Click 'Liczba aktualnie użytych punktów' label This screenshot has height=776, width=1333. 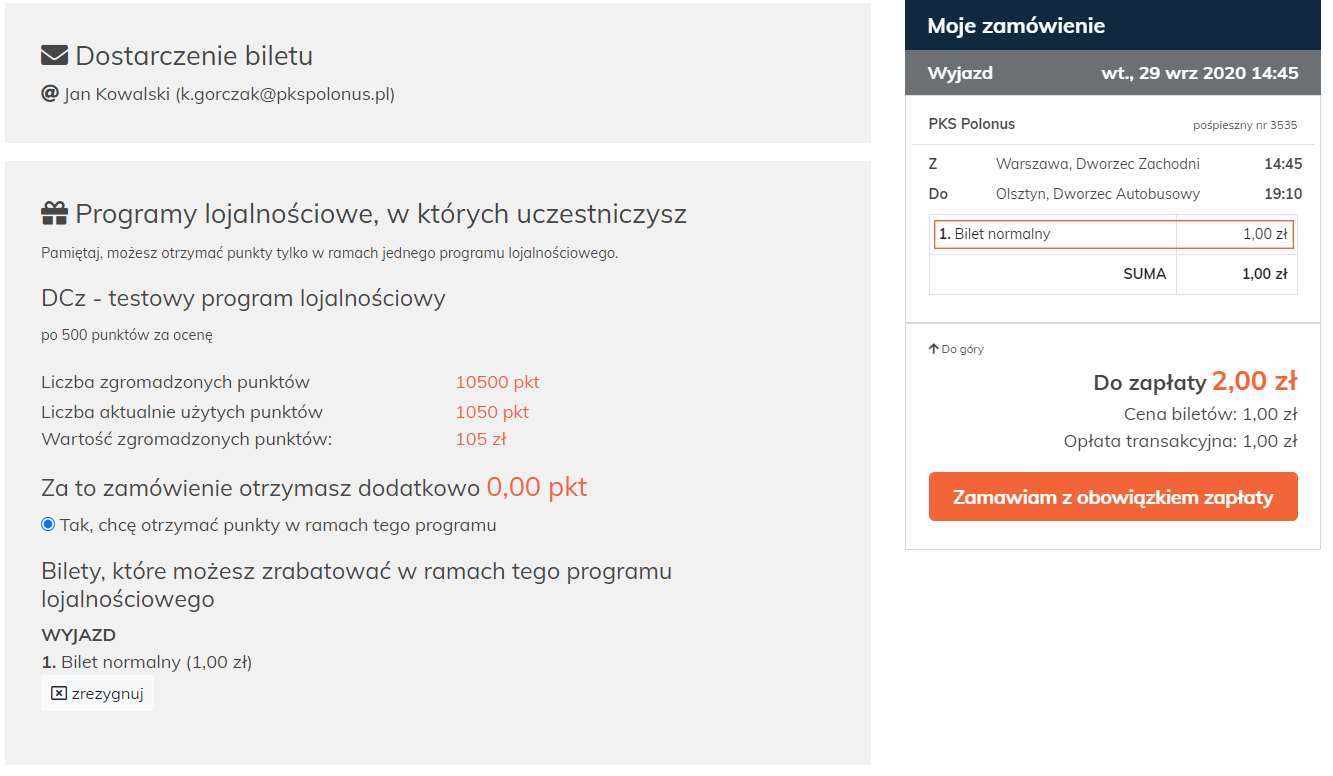click(x=182, y=412)
